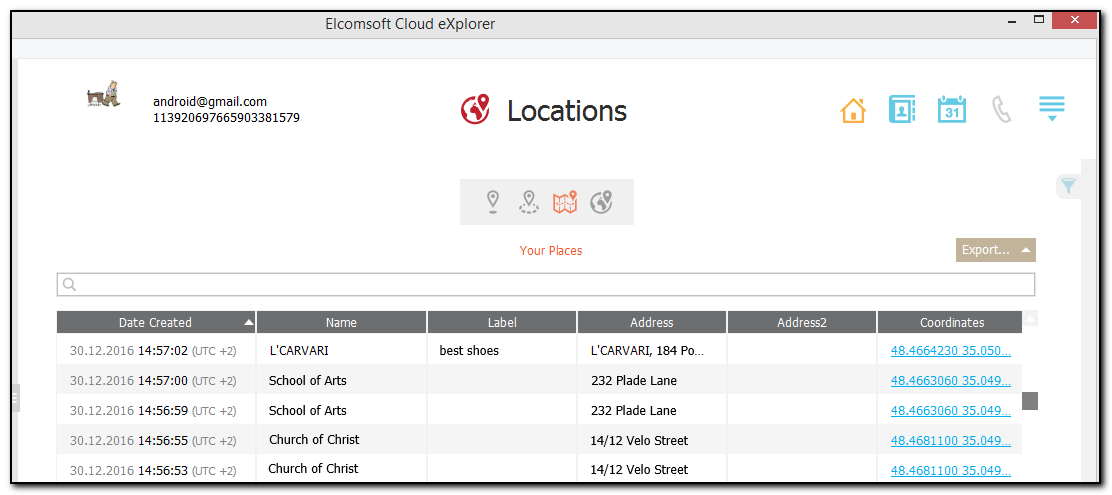Screen dimensions: 1112x495
Task: Sort by Name column header
Action: (x=341, y=322)
